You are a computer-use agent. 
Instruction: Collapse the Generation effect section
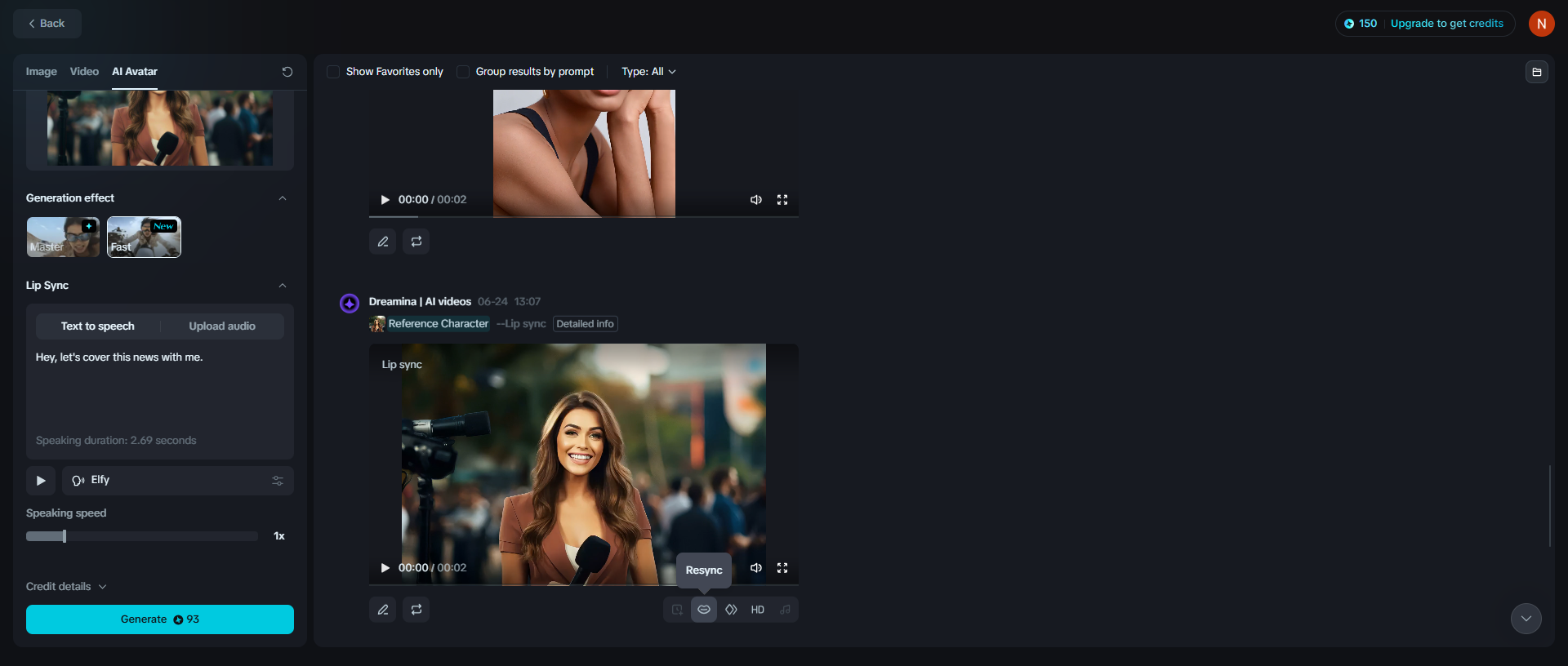[x=283, y=198]
